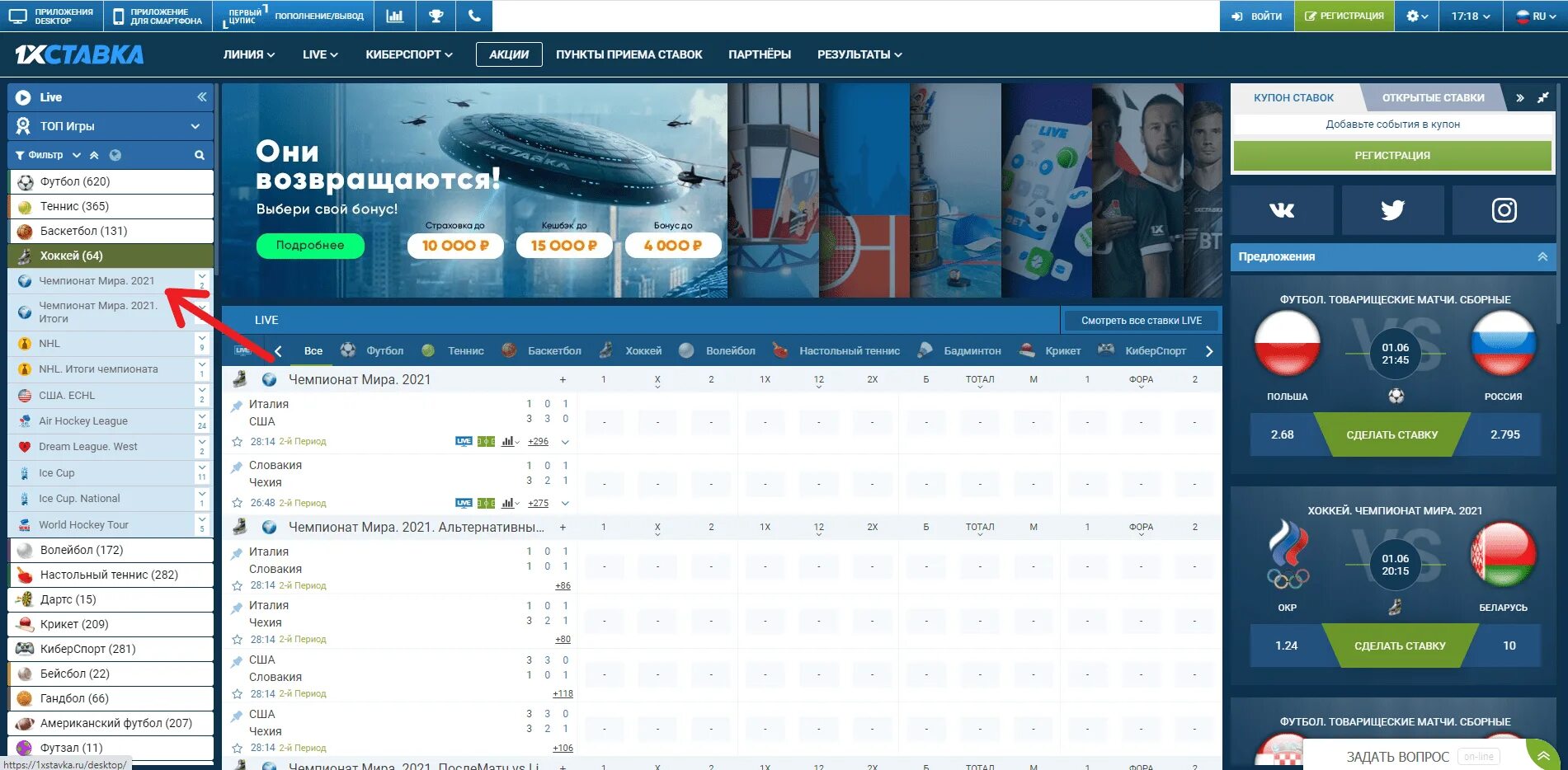Click the Live play icon in the sidebar
1568x770 pixels.
tap(23, 97)
